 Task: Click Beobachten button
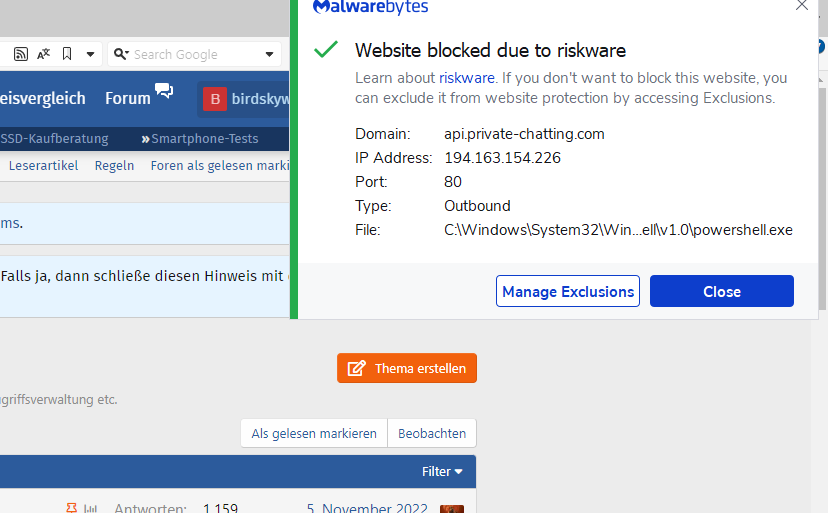point(432,433)
